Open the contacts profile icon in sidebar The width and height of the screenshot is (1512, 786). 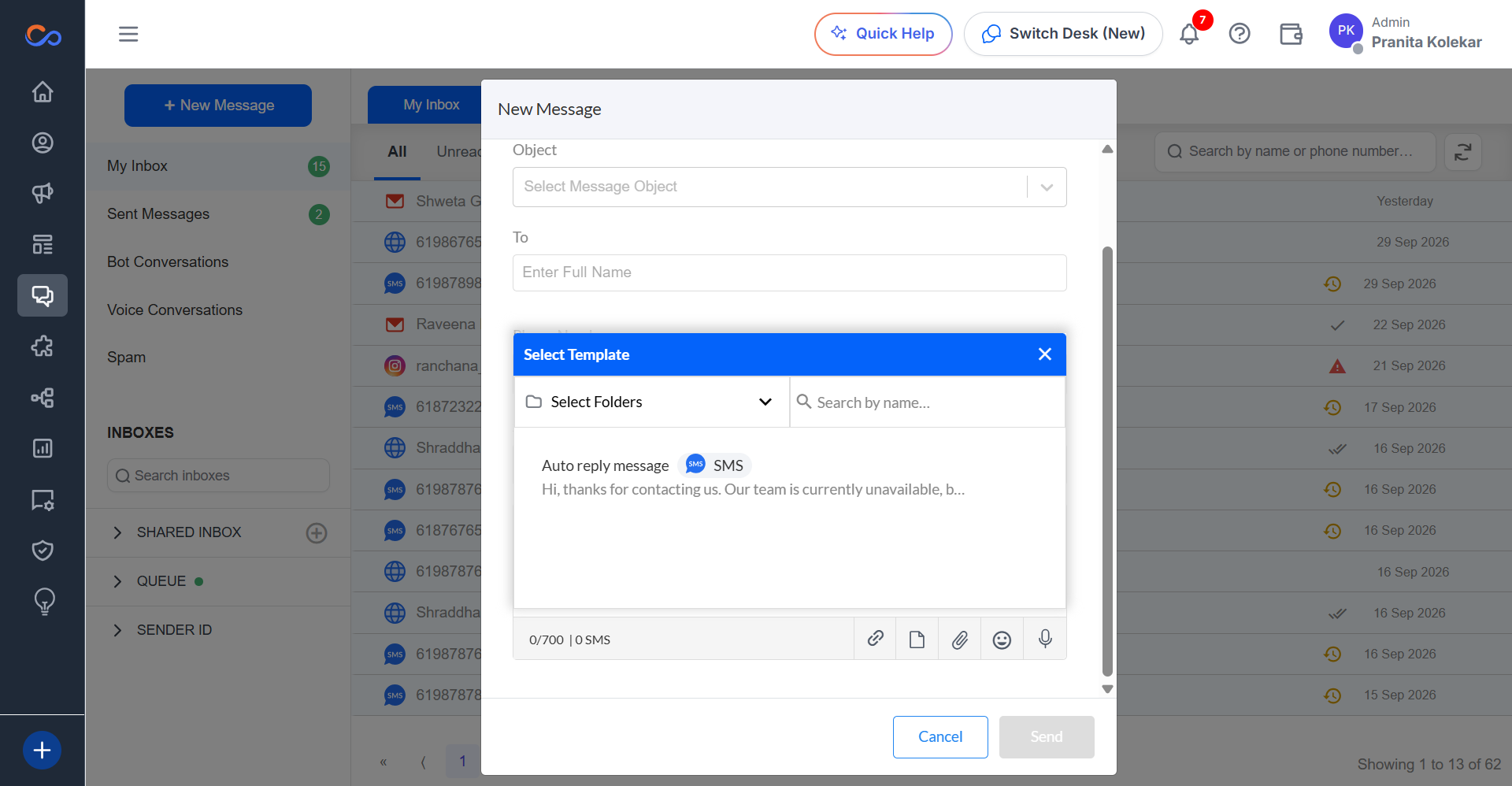pos(43,143)
